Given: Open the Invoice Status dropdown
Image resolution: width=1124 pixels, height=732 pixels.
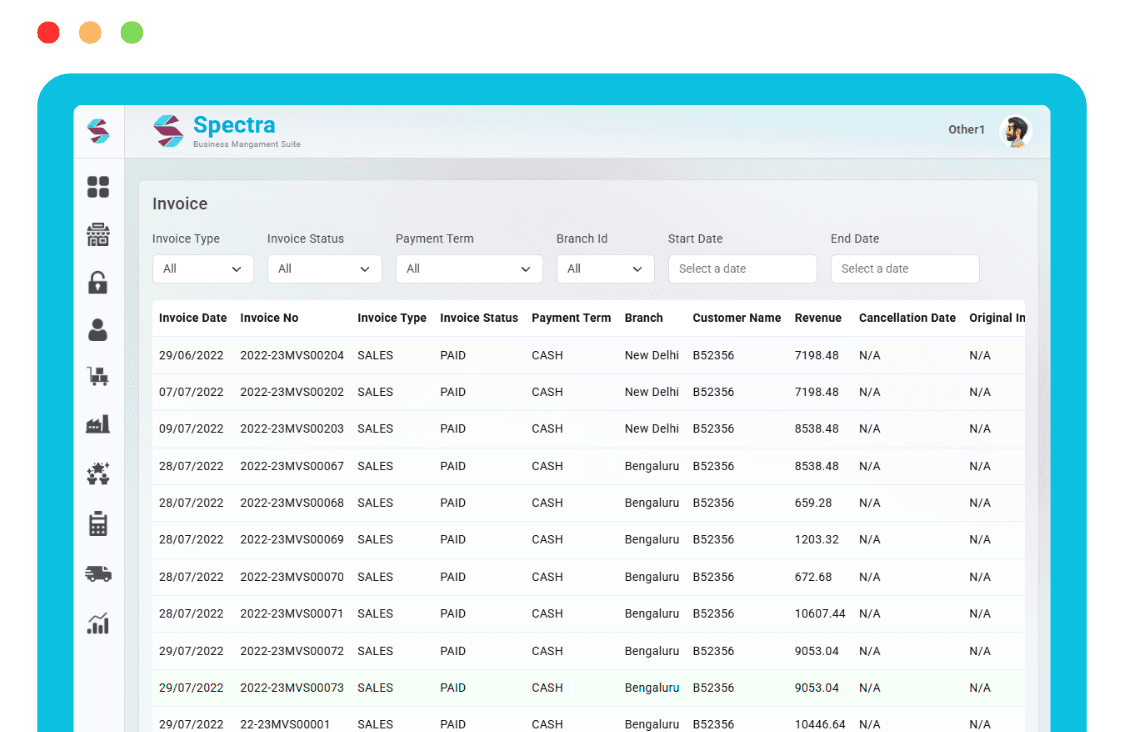Looking at the screenshot, I should pyautogui.click(x=324, y=269).
